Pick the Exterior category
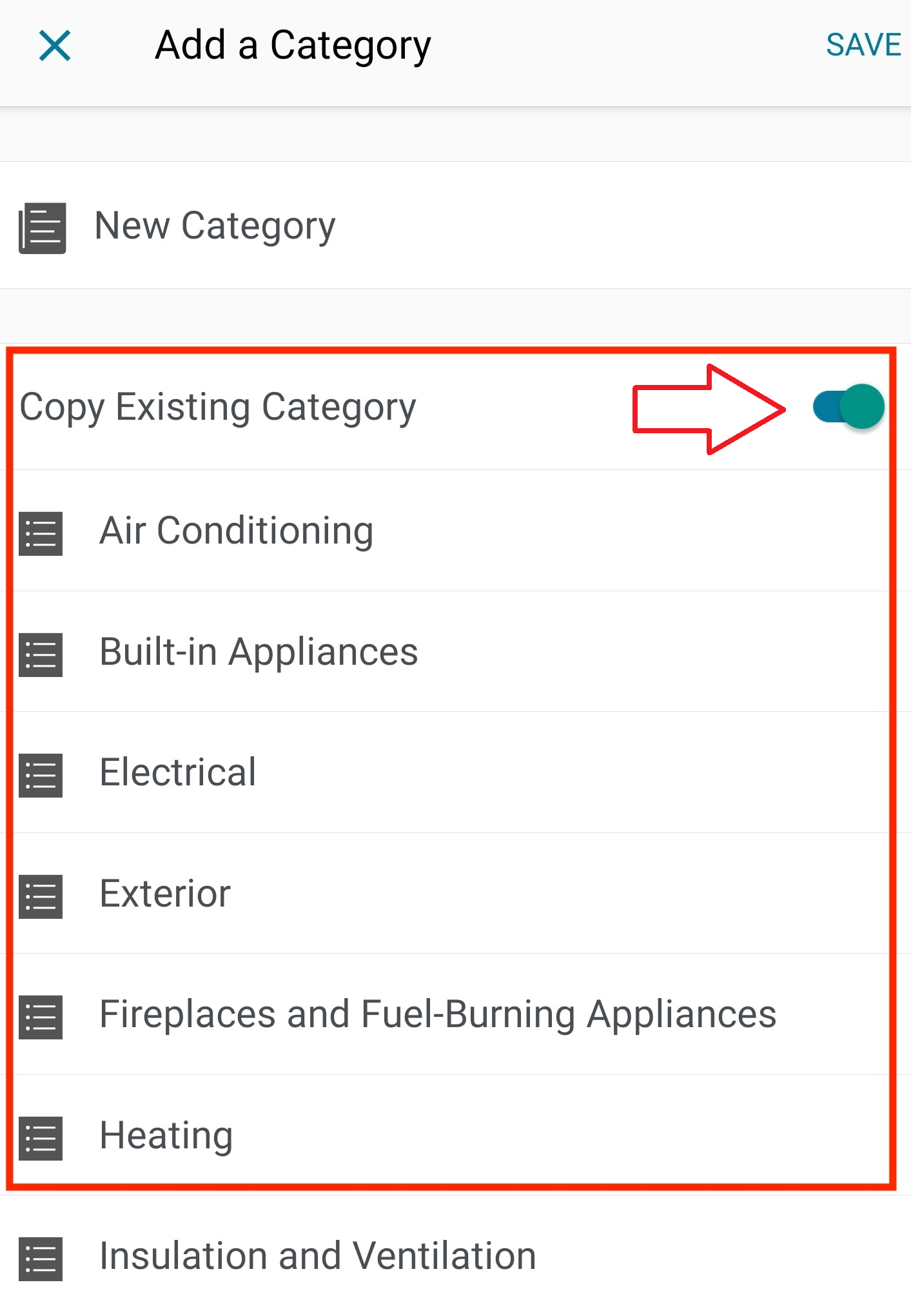This screenshot has height=1316, width=911. point(165,894)
